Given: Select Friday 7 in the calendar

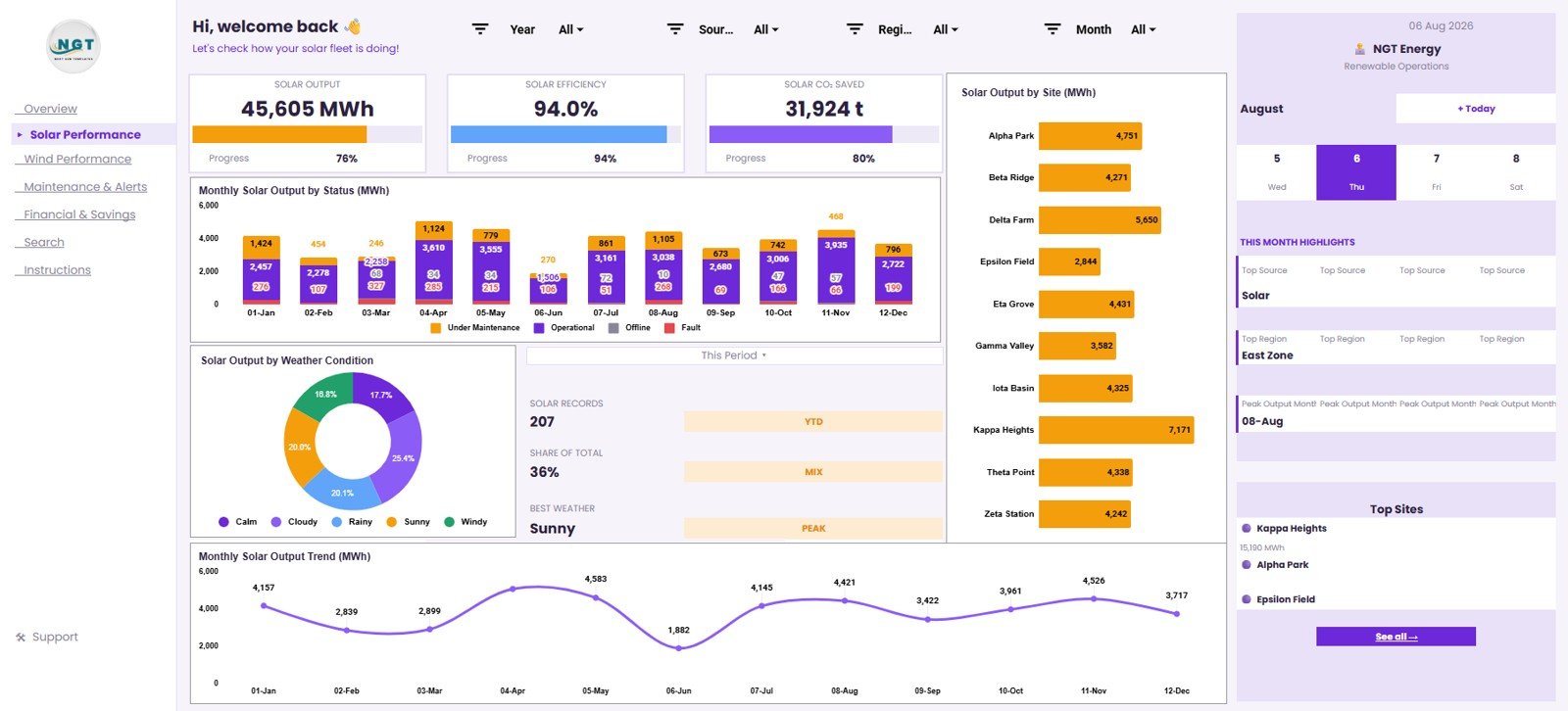Looking at the screenshot, I should click(1437, 172).
